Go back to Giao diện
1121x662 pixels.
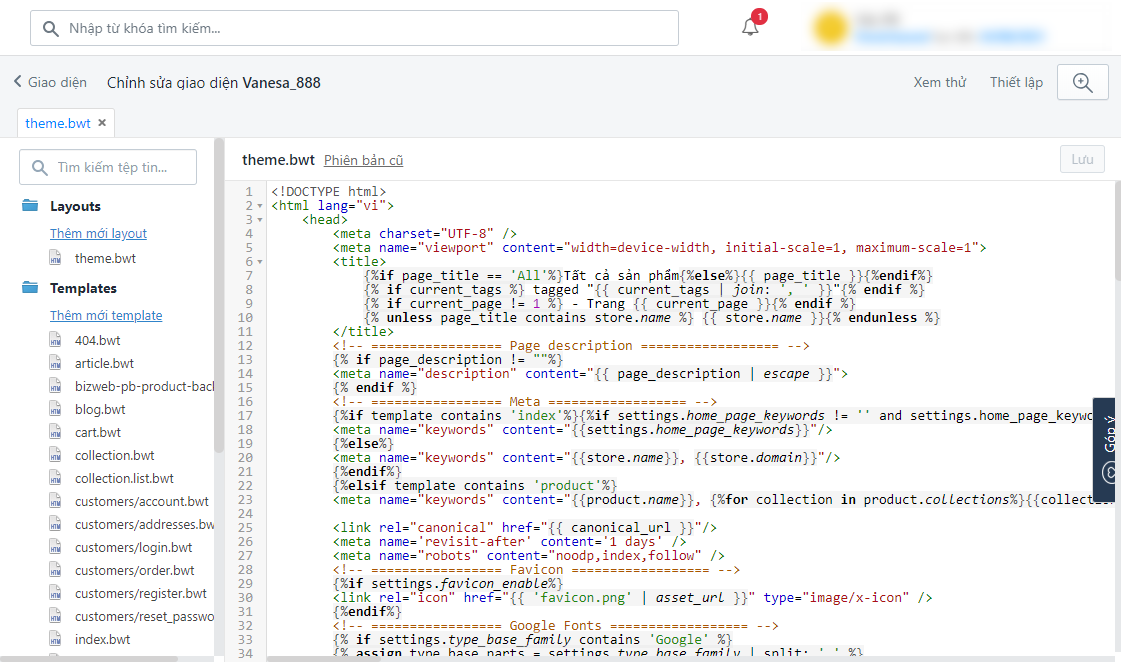(x=50, y=83)
